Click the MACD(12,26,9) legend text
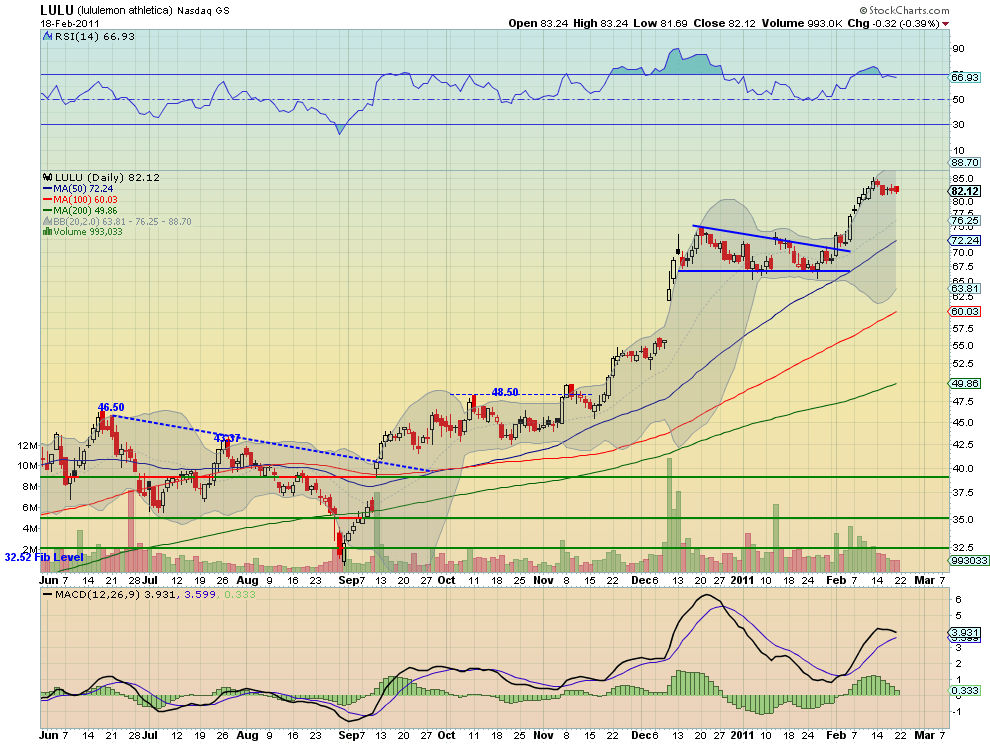Screen dimensions: 990x744 click(x=98, y=594)
